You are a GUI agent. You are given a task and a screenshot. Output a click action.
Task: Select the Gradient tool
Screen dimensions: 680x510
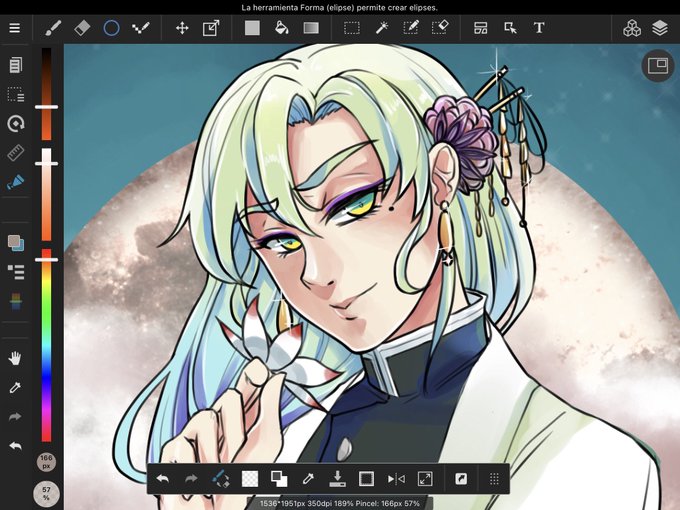click(311, 28)
